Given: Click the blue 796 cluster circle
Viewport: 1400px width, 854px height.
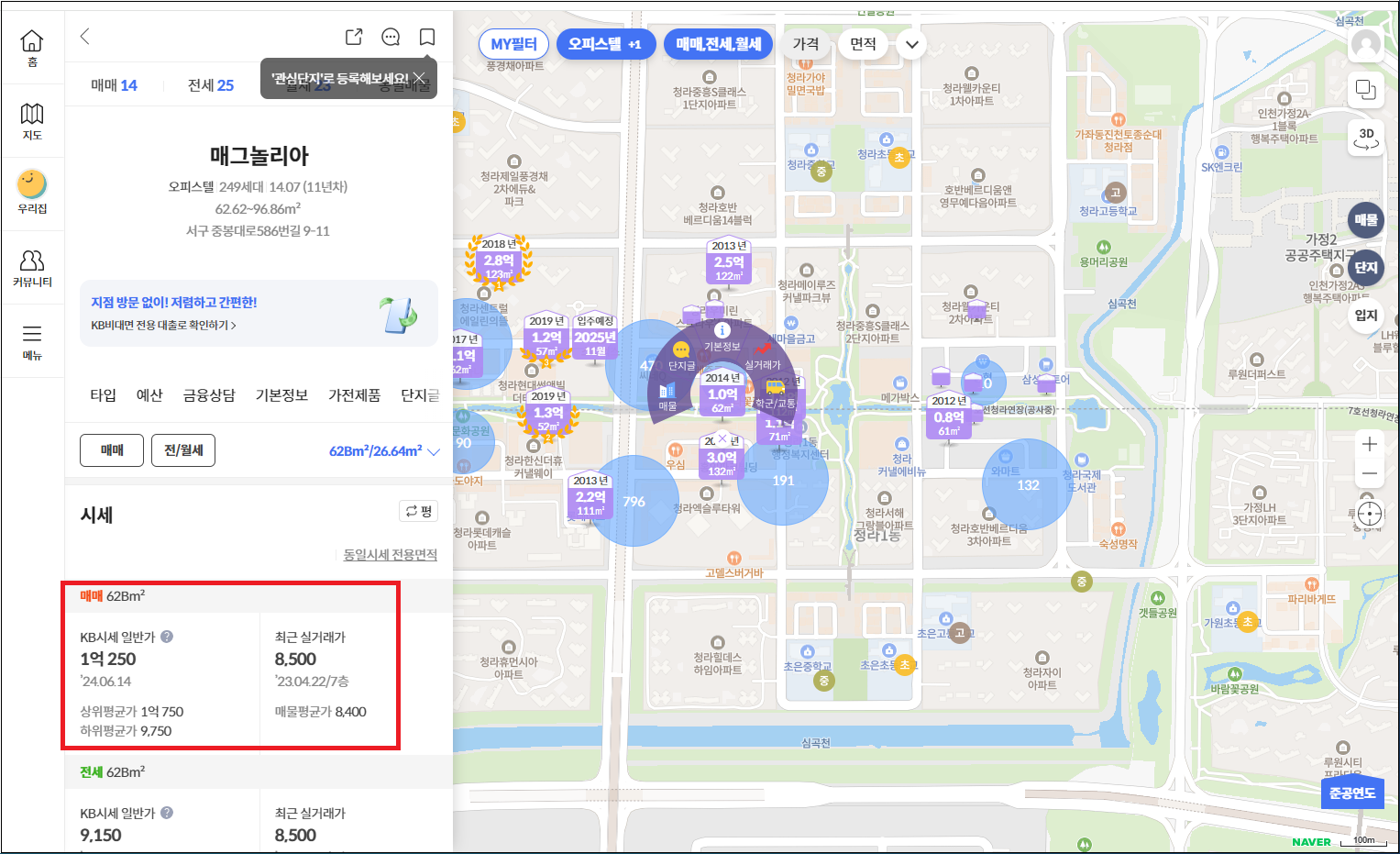Looking at the screenshot, I should (x=634, y=501).
